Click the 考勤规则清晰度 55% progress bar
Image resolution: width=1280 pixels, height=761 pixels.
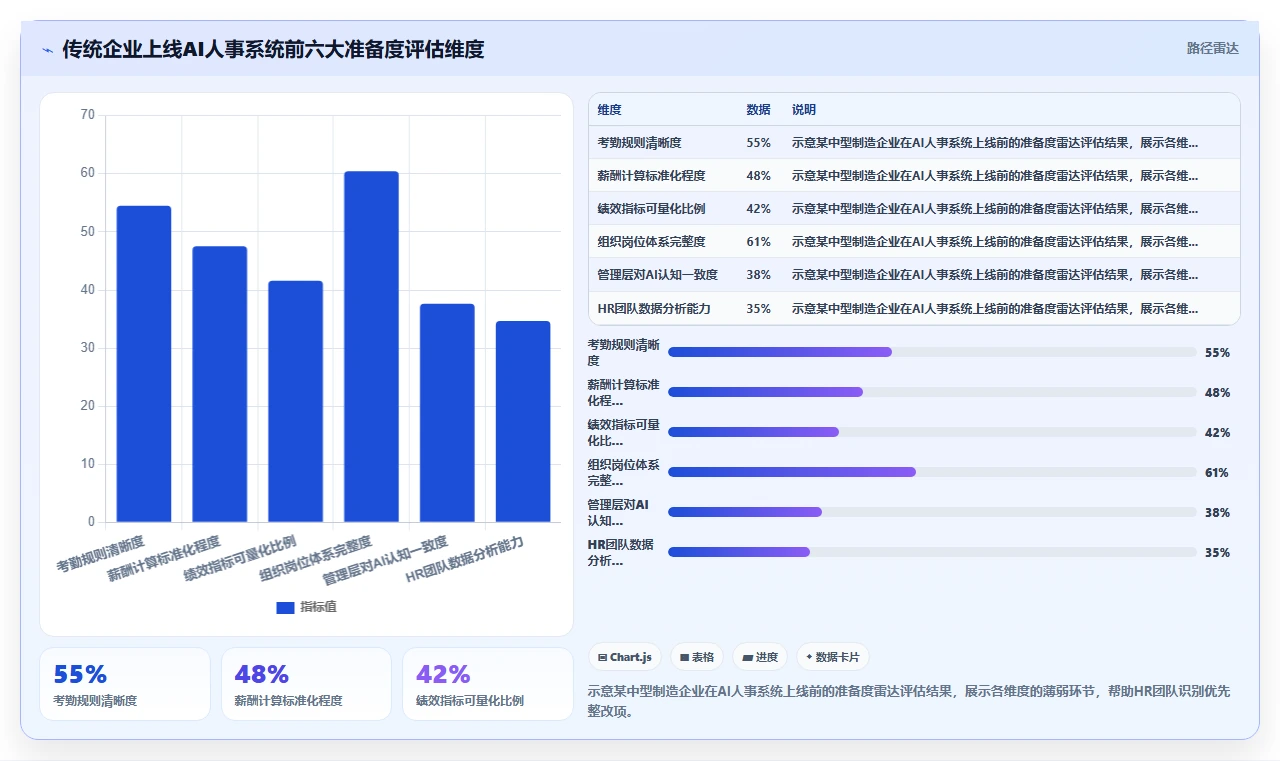(932, 352)
